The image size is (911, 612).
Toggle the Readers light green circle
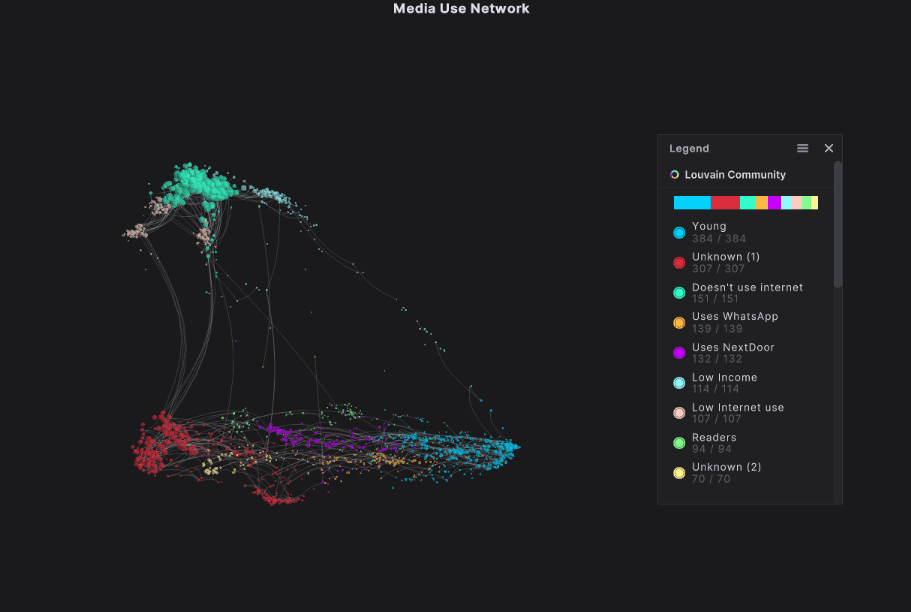pyautogui.click(x=679, y=443)
